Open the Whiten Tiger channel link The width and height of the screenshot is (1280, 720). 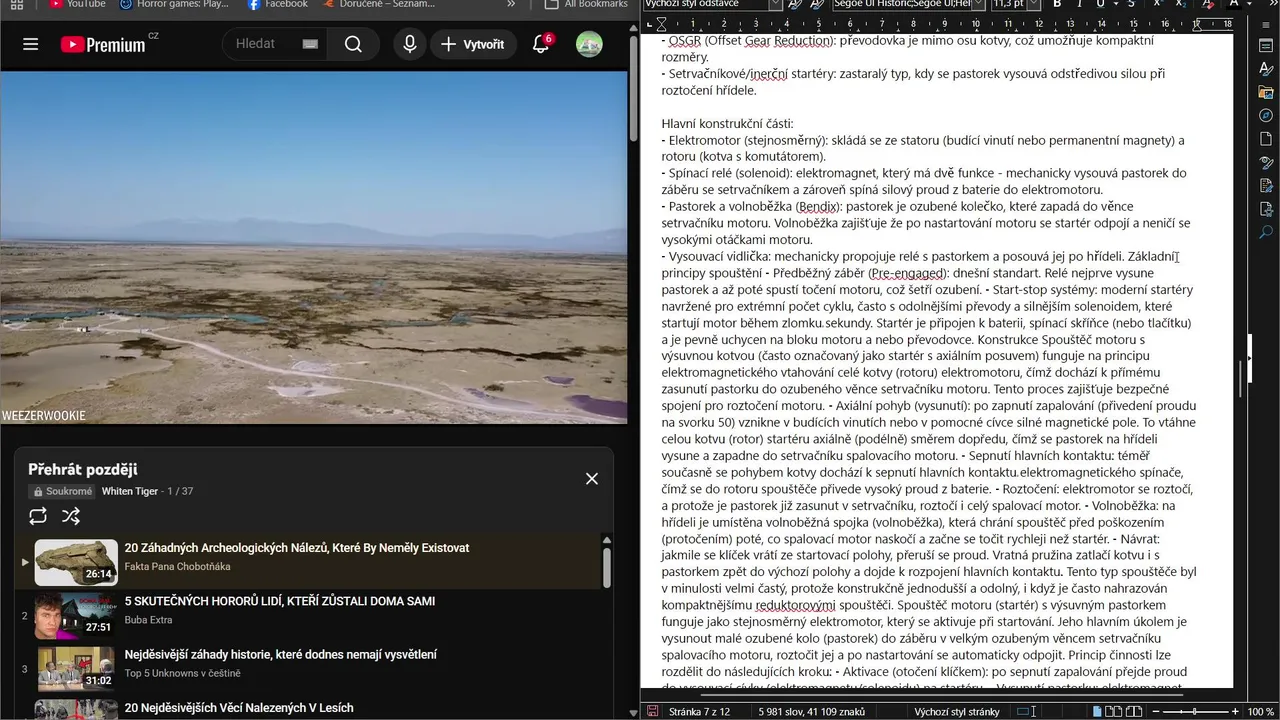[130, 492]
